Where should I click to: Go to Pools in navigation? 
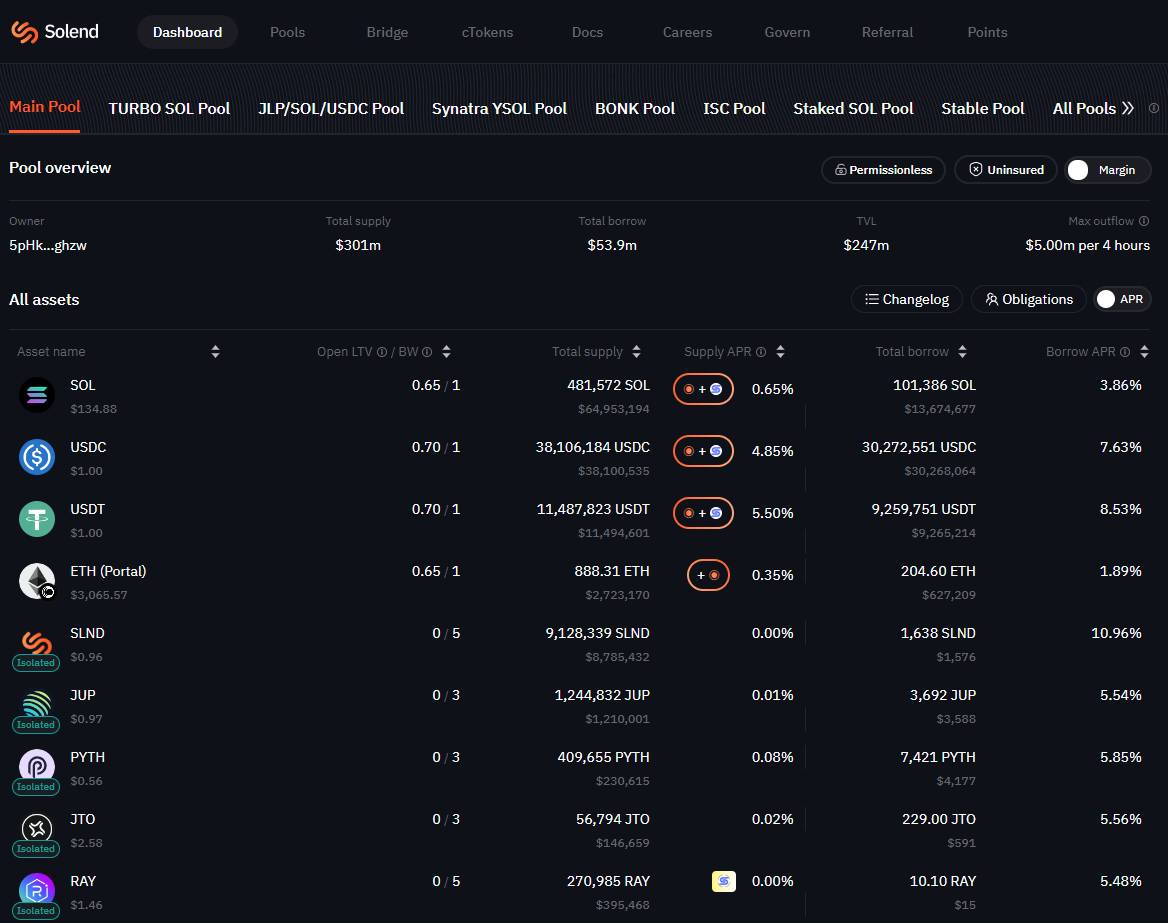click(288, 32)
